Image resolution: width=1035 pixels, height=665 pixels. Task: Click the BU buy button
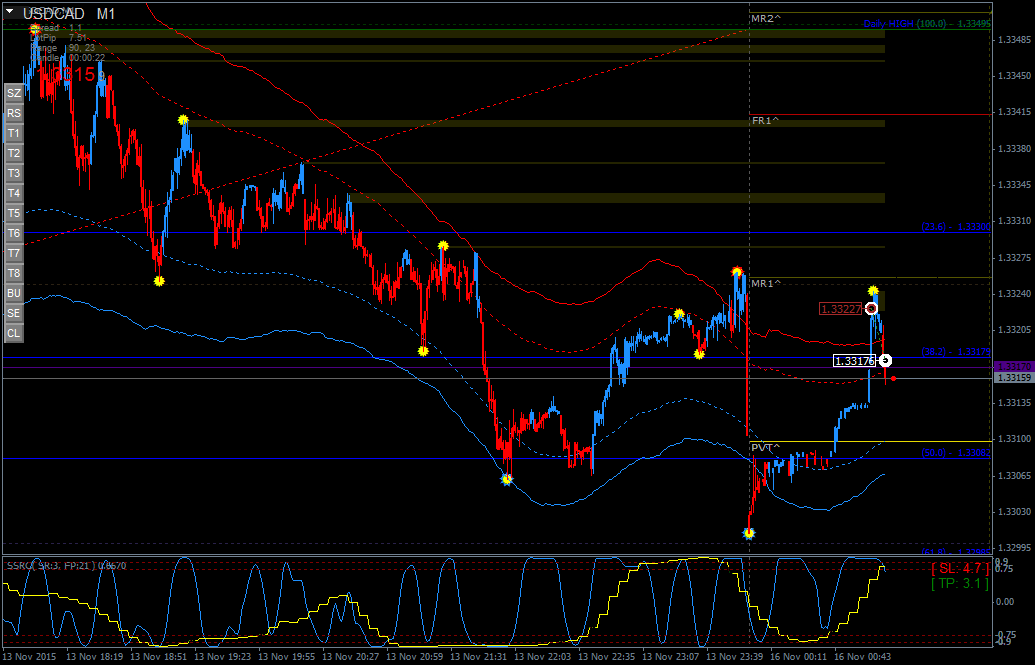click(14, 293)
